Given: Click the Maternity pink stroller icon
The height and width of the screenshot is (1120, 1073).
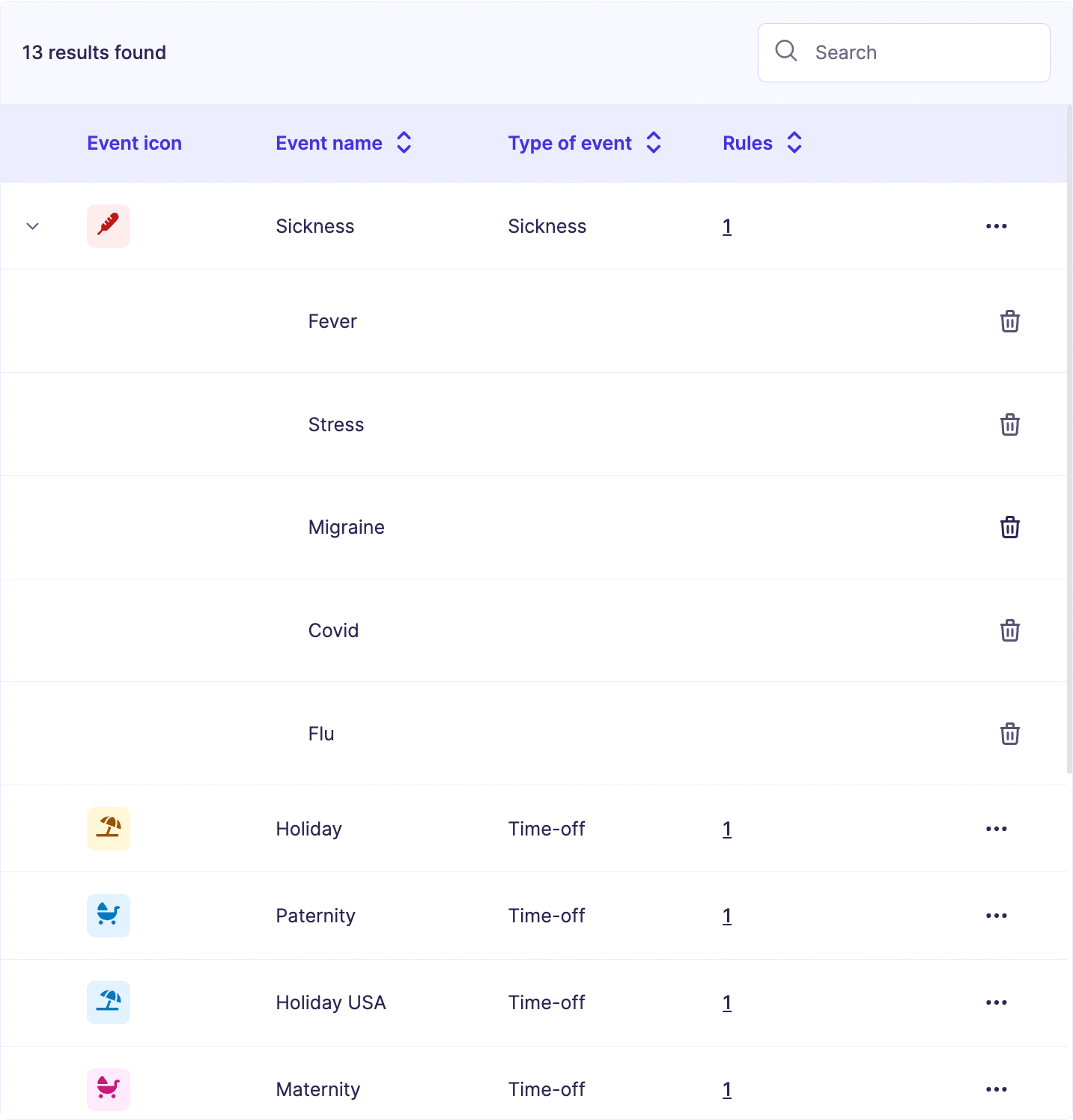Looking at the screenshot, I should click(109, 1089).
